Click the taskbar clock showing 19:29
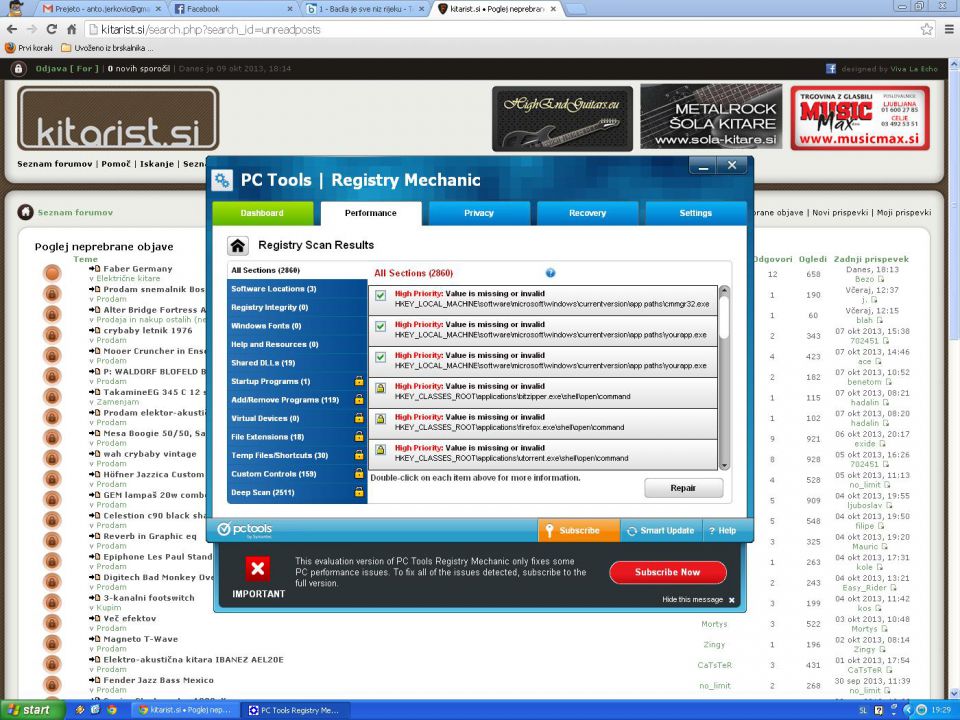 (x=941, y=710)
